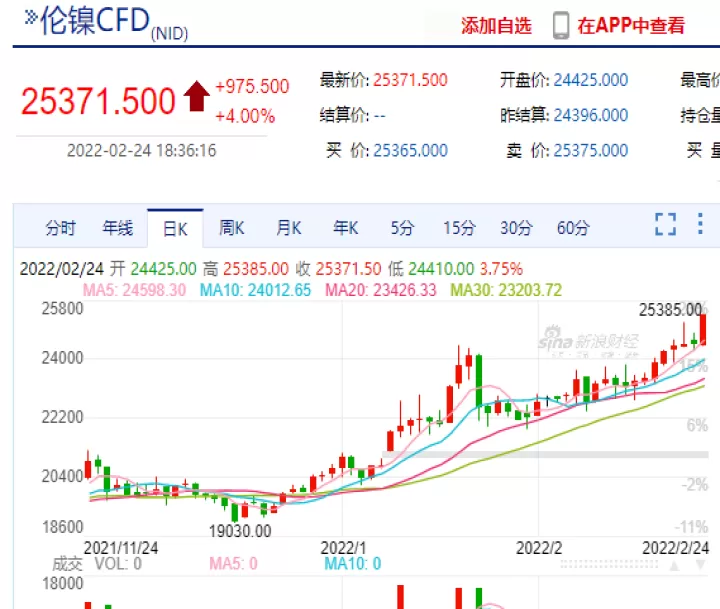Click the 在APP中查看 link
720x609 pixels.
point(631,26)
